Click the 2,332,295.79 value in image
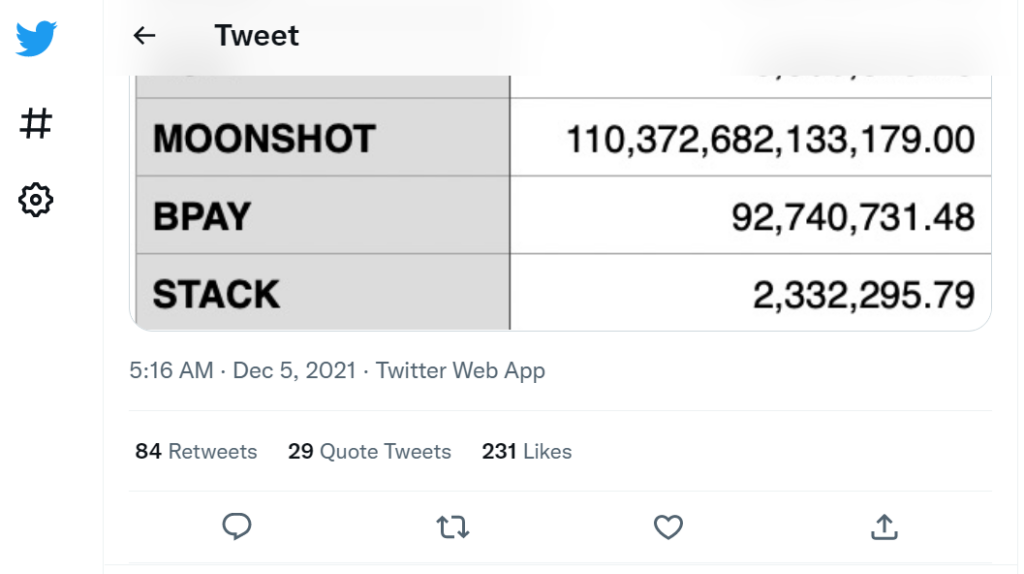The image size is (1024, 574). (864, 295)
